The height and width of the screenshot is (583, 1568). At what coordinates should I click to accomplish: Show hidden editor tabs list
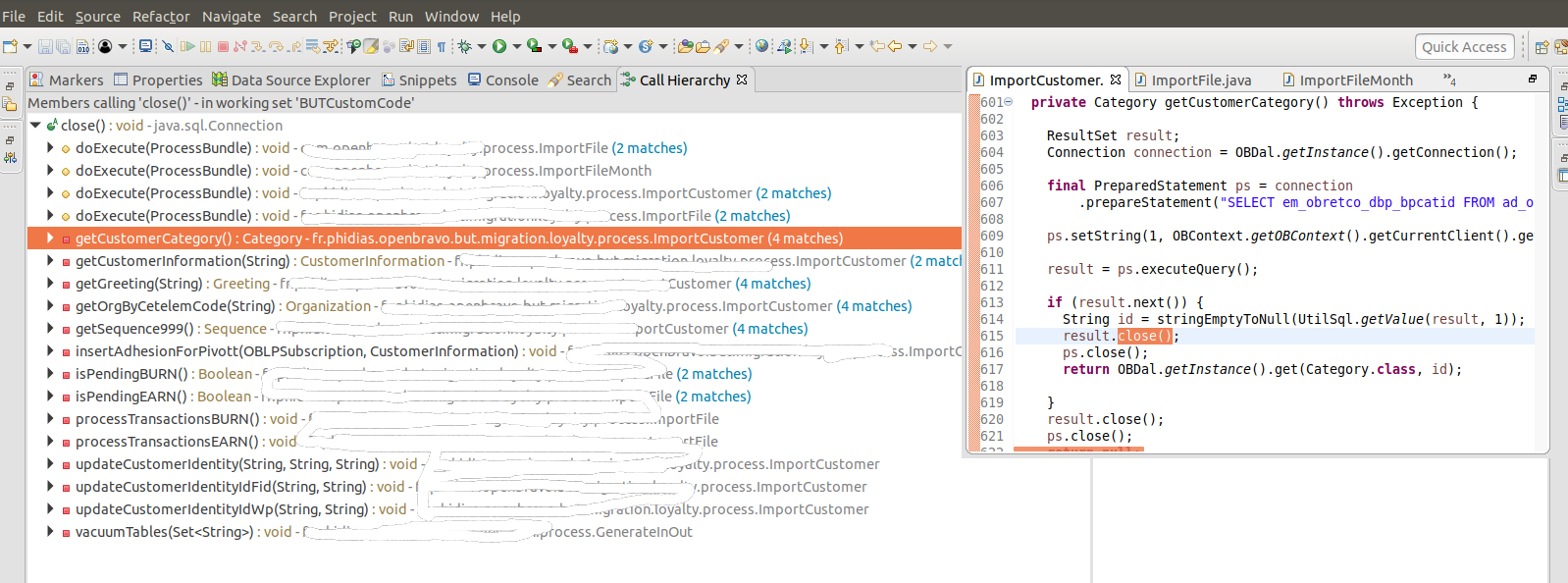tap(1449, 79)
